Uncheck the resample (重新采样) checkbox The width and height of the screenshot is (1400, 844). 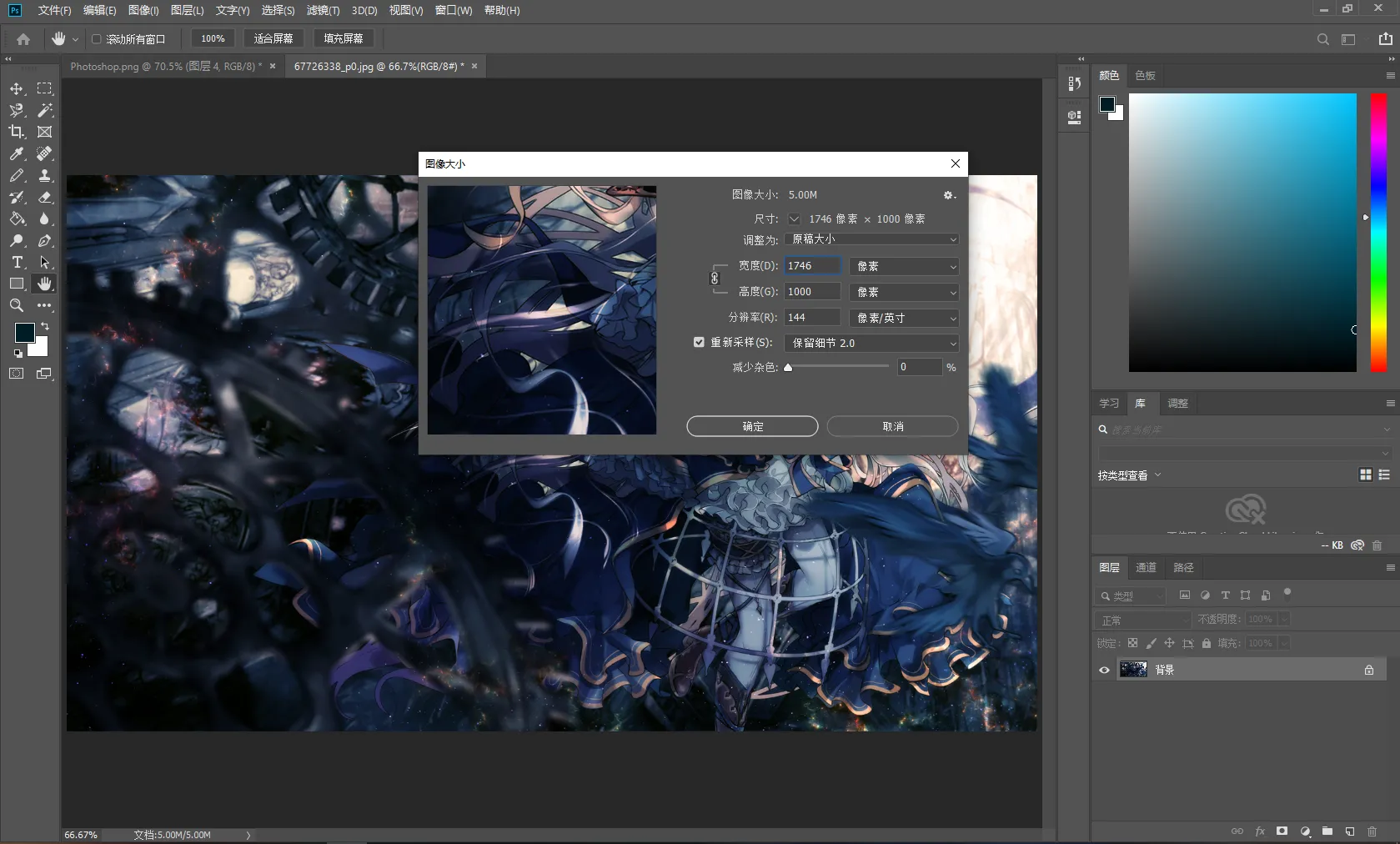699,343
